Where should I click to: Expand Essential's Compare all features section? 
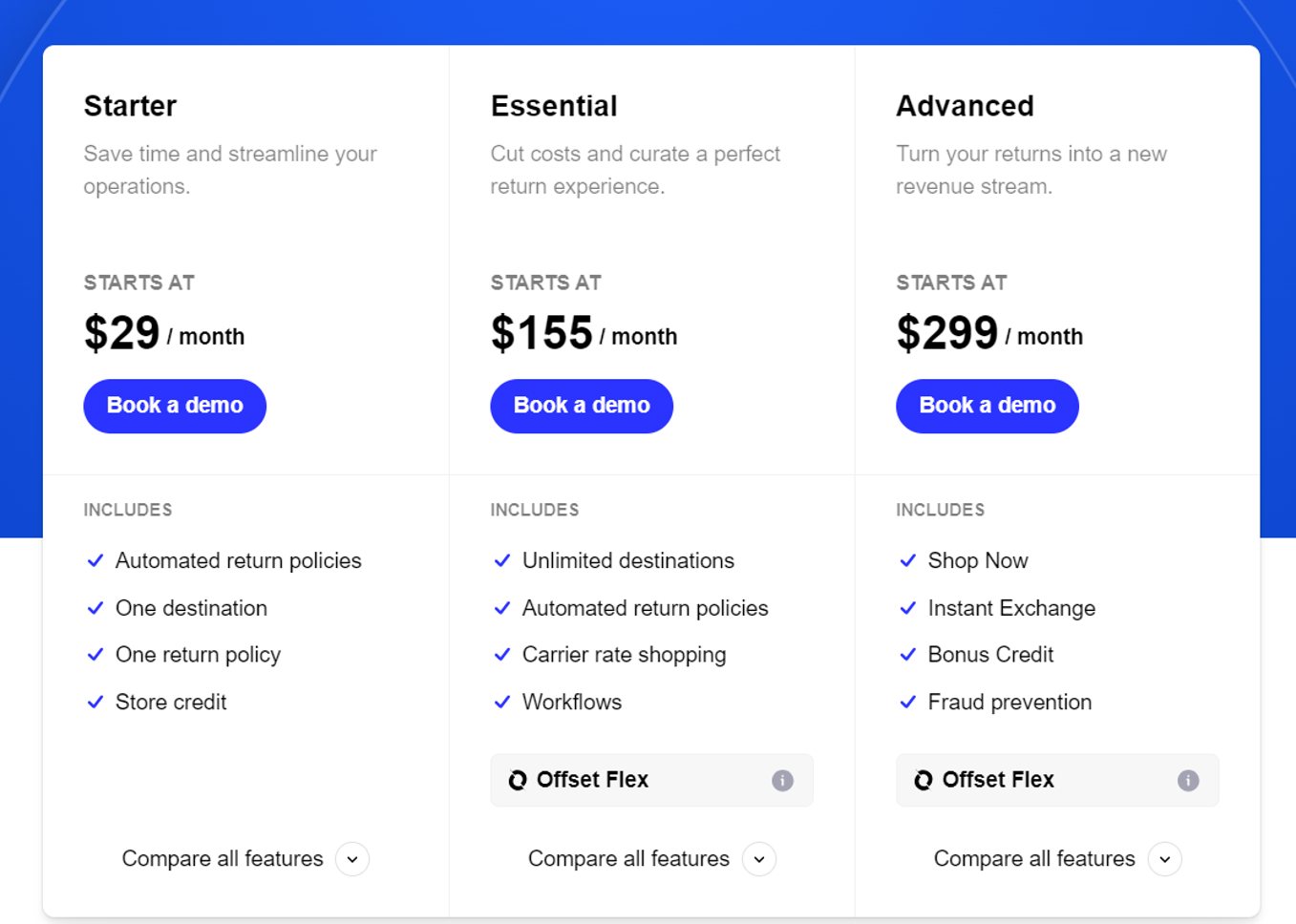click(651, 858)
